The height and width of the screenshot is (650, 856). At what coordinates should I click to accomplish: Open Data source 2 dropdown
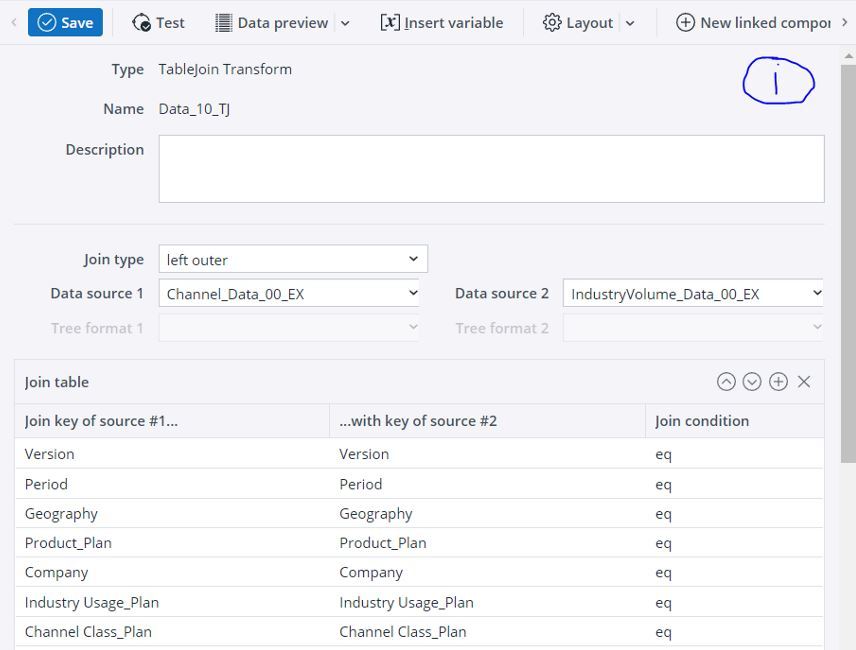click(x=692, y=293)
